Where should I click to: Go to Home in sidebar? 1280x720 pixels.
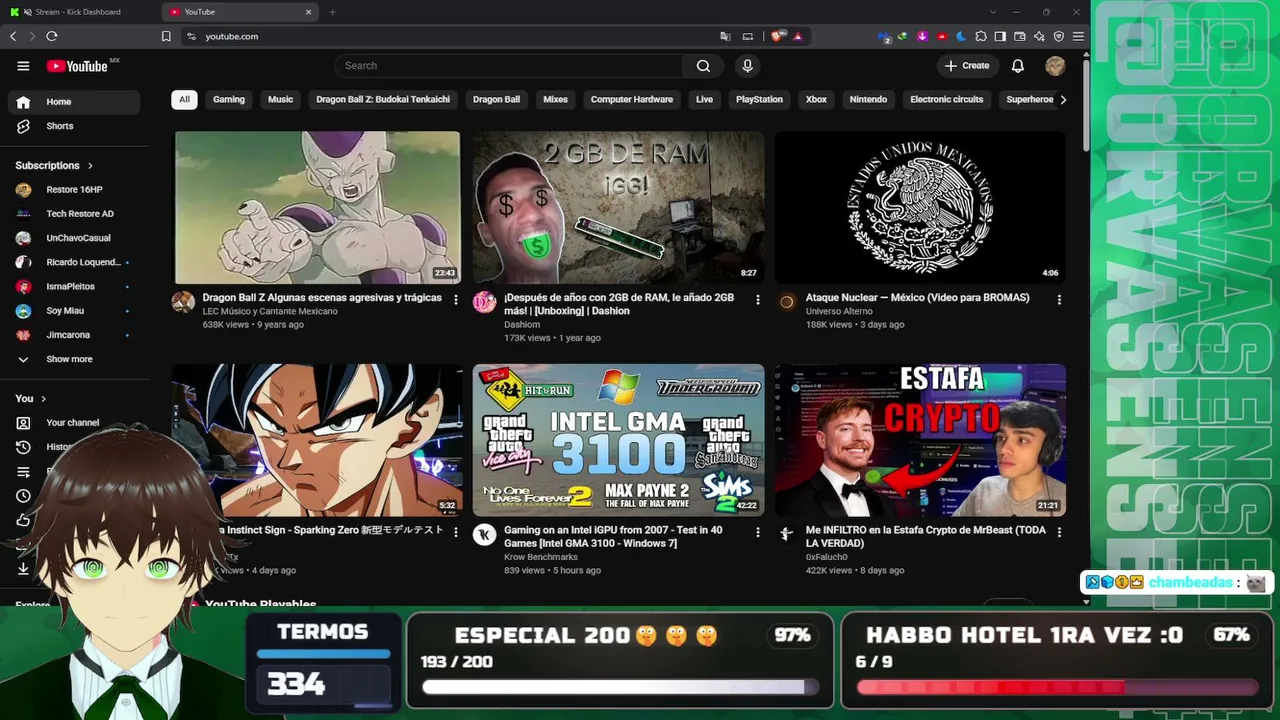[x=74, y=102]
